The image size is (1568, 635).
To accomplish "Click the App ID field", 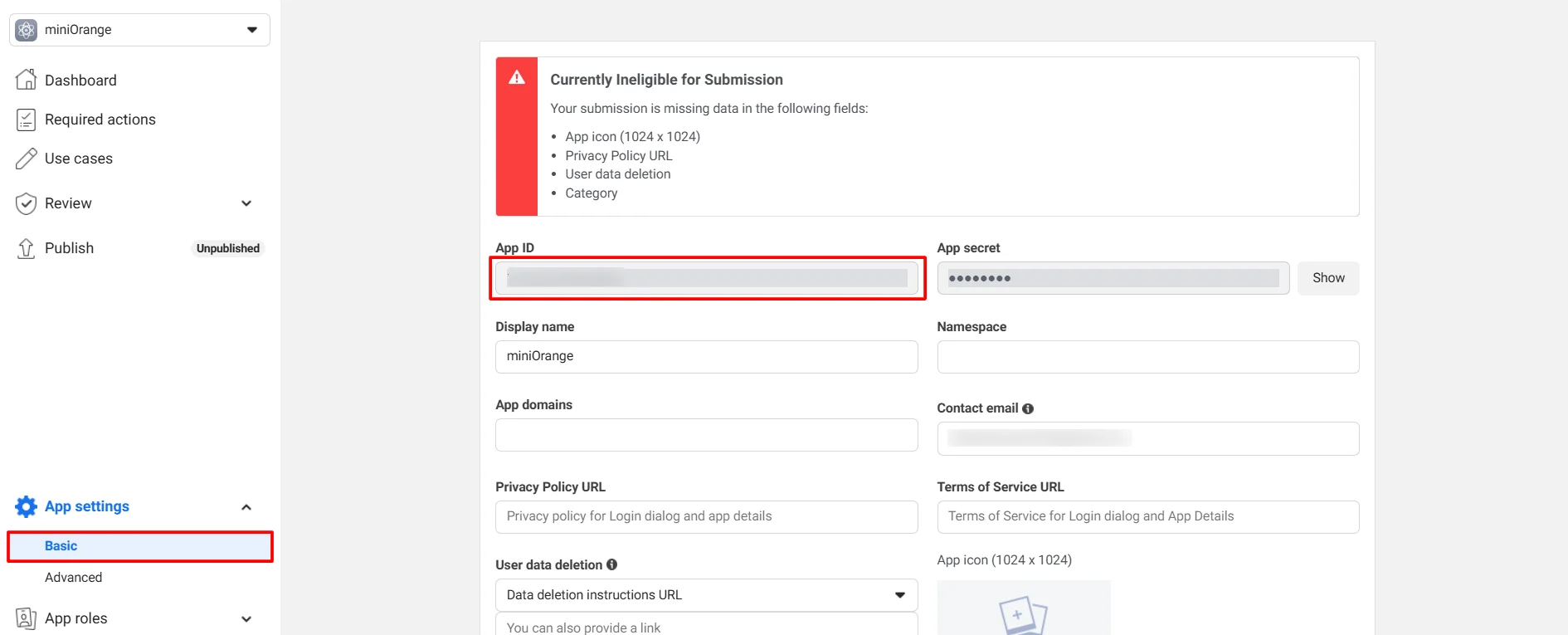I will pyautogui.click(x=707, y=278).
